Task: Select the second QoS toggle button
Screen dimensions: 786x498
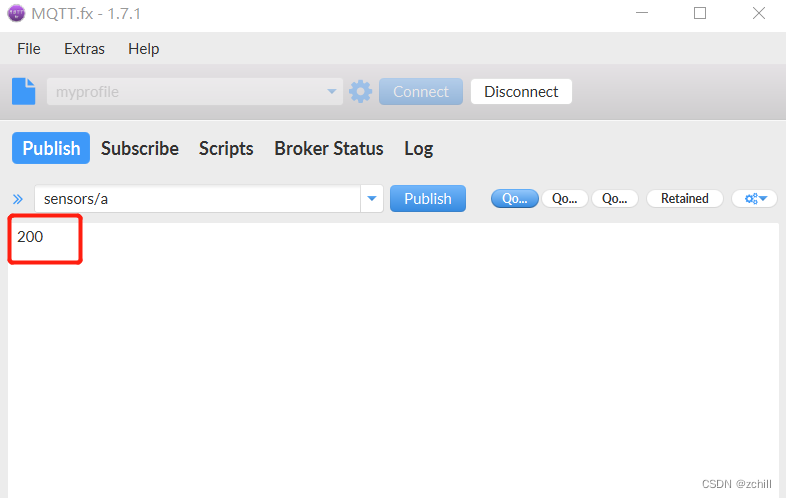Action: click(x=564, y=199)
